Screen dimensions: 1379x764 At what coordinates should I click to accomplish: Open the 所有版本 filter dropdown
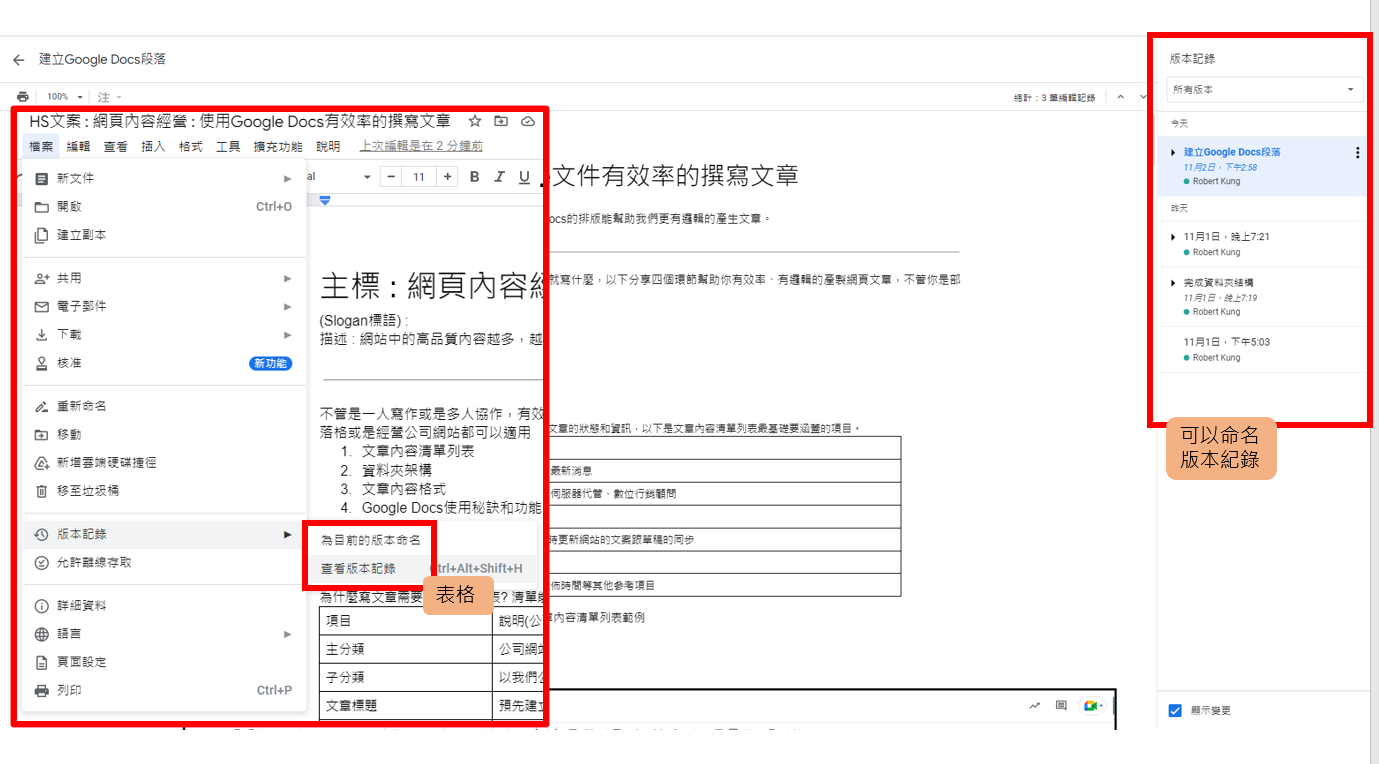pyautogui.click(x=1265, y=90)
